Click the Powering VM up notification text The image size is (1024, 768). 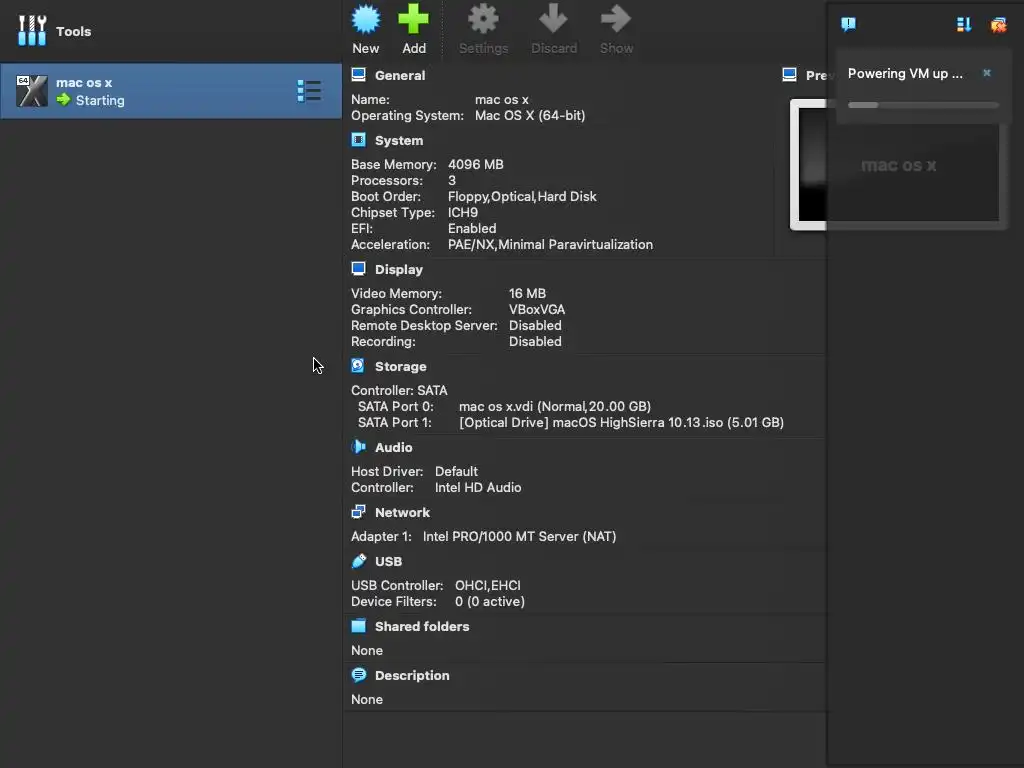point(904,73)
